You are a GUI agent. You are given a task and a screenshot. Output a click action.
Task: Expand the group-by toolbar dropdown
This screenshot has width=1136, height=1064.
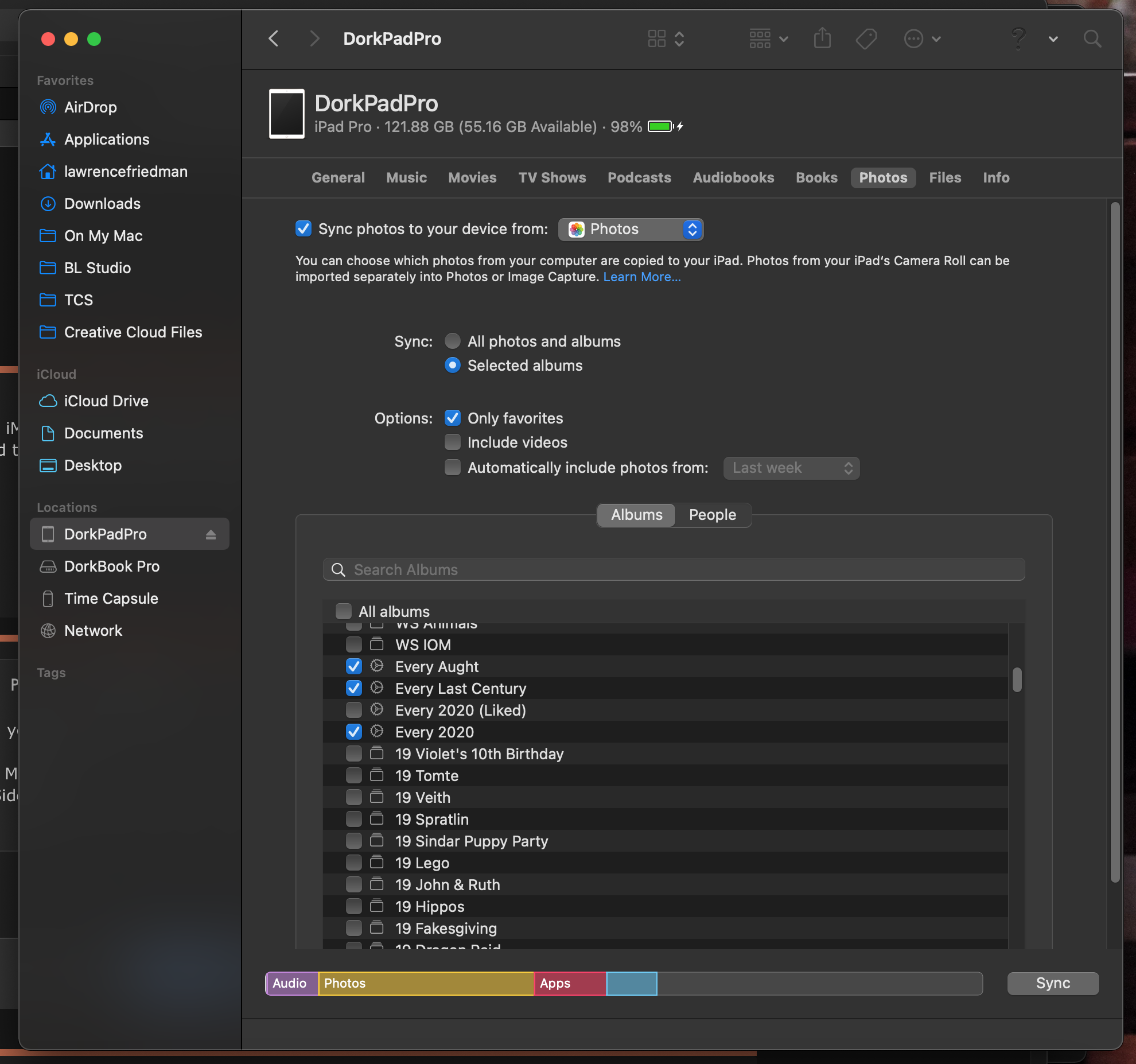click(768, 39)
